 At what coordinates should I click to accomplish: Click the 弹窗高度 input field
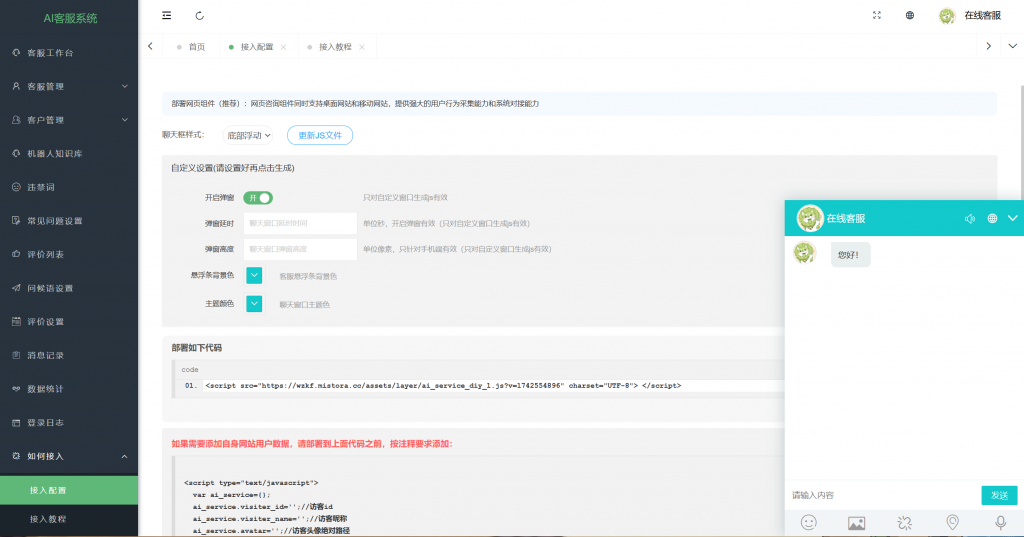coord(300,249)
